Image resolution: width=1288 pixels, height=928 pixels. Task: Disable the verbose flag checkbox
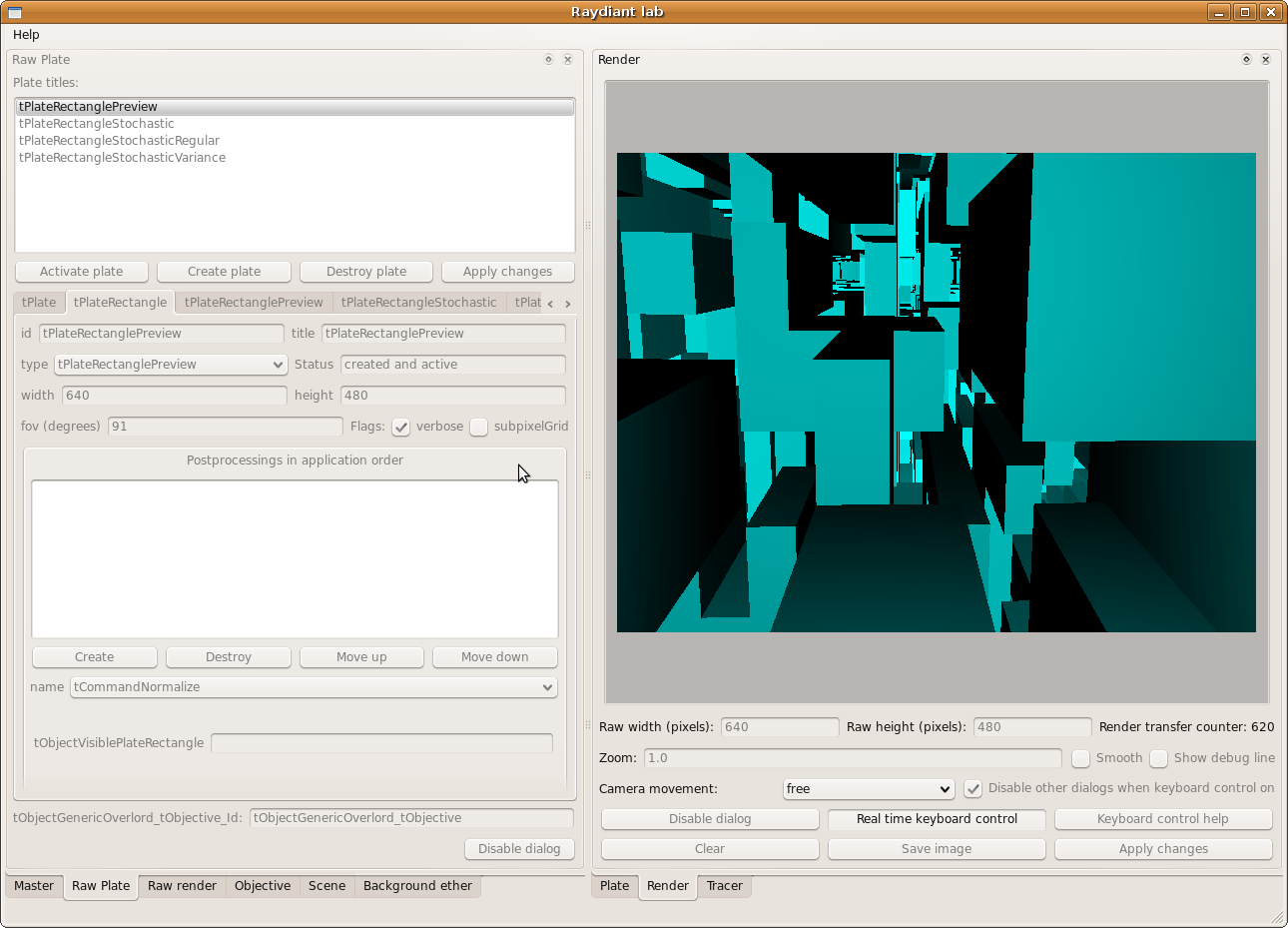tap(401, 427)
